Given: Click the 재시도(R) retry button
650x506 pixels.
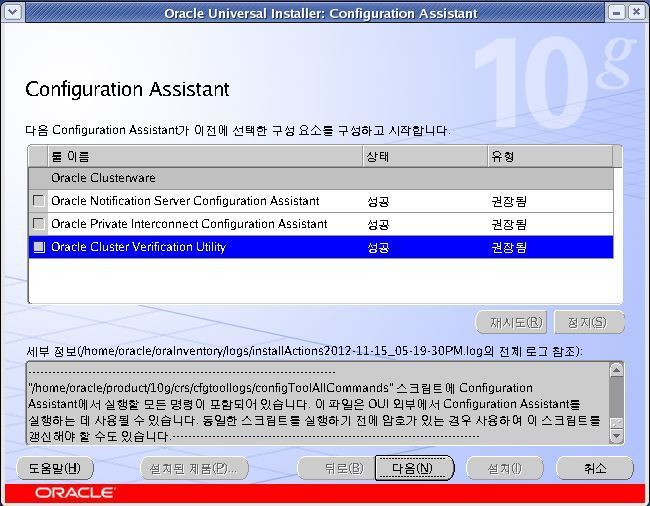Looking at the screenshot, I should point(511,322).
